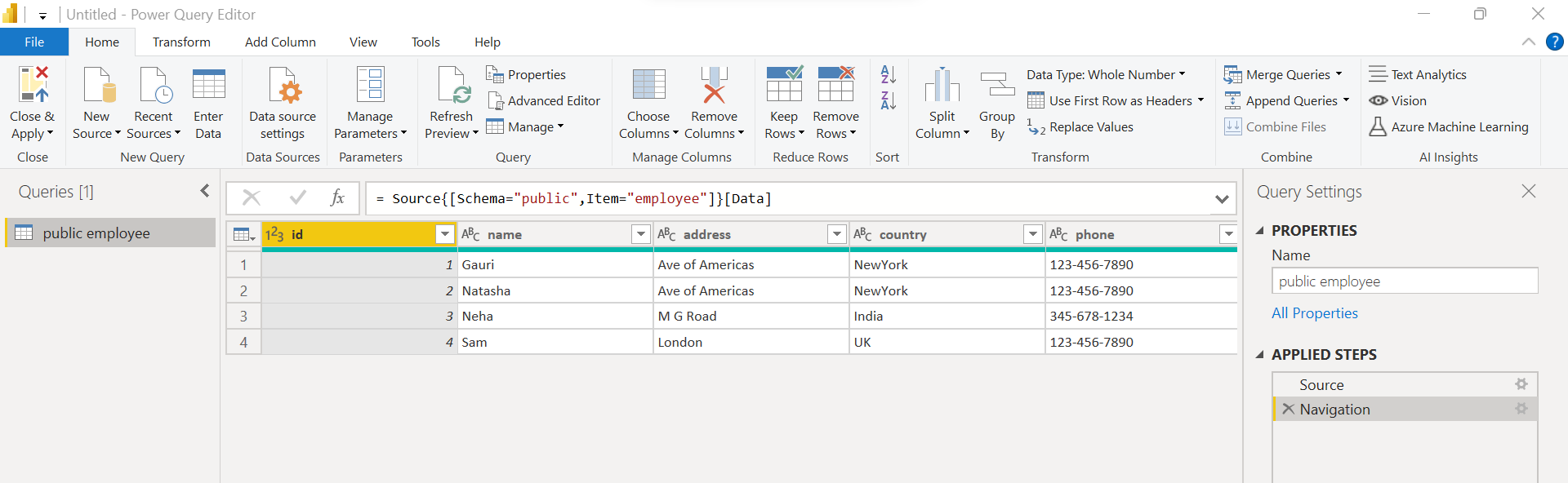
Task: Collapse the APPLIED STEPS section
Action: 1260,355
